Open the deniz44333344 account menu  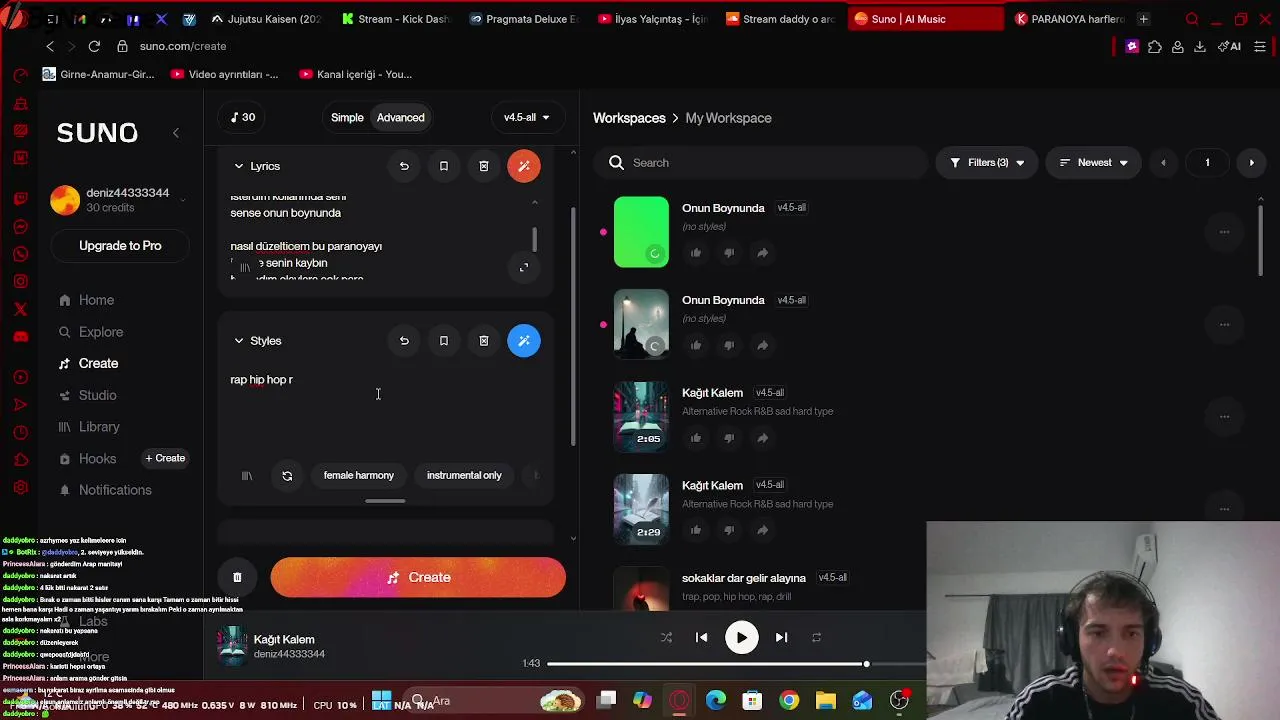[x=118, y=200]
